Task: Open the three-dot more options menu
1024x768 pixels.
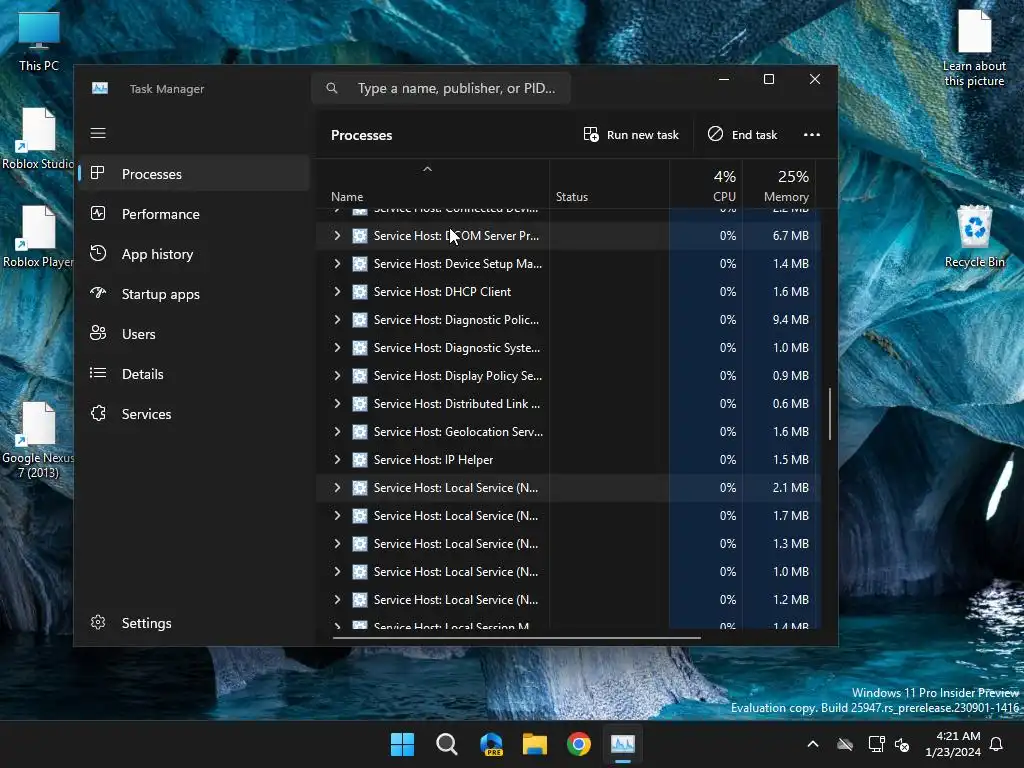Action: [812, 135]
